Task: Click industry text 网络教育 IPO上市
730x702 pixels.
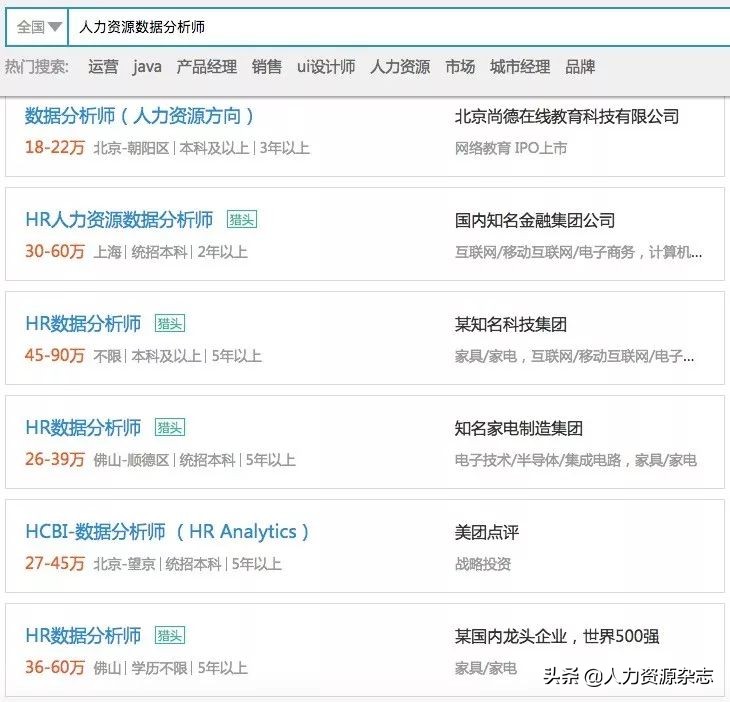Action: [x=511, y=148]
